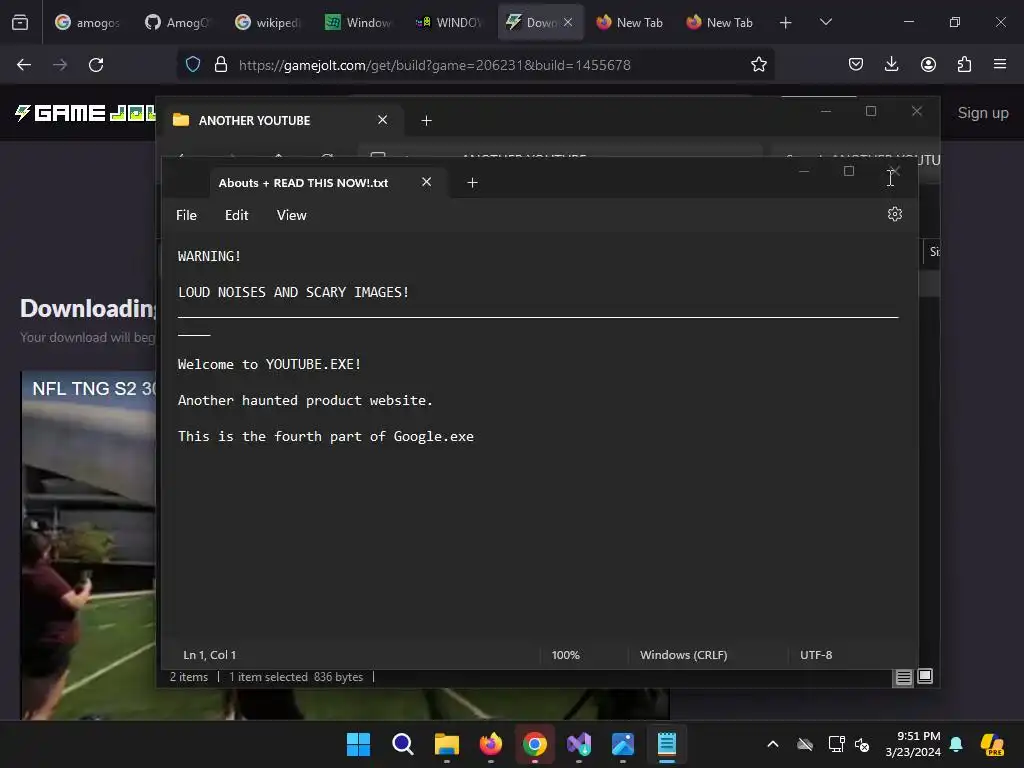The width and height of the screenshot is (1024, 768).
Task: Reload the Game Jolt page
Action: point(96,65)
